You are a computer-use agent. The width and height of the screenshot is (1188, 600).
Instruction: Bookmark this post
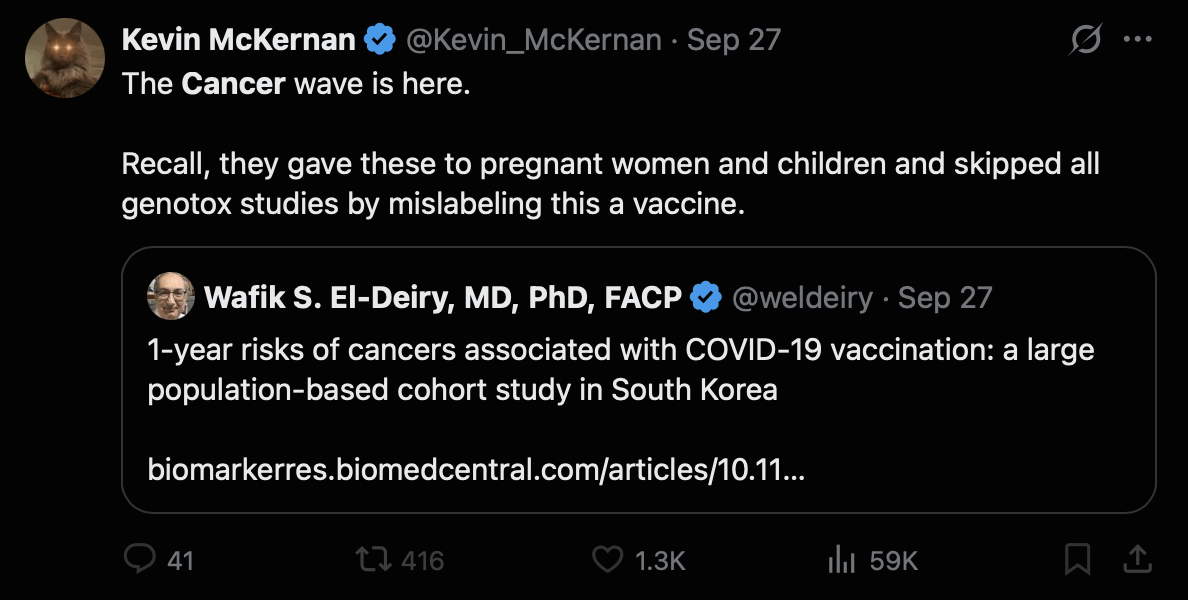point(1077,560)
